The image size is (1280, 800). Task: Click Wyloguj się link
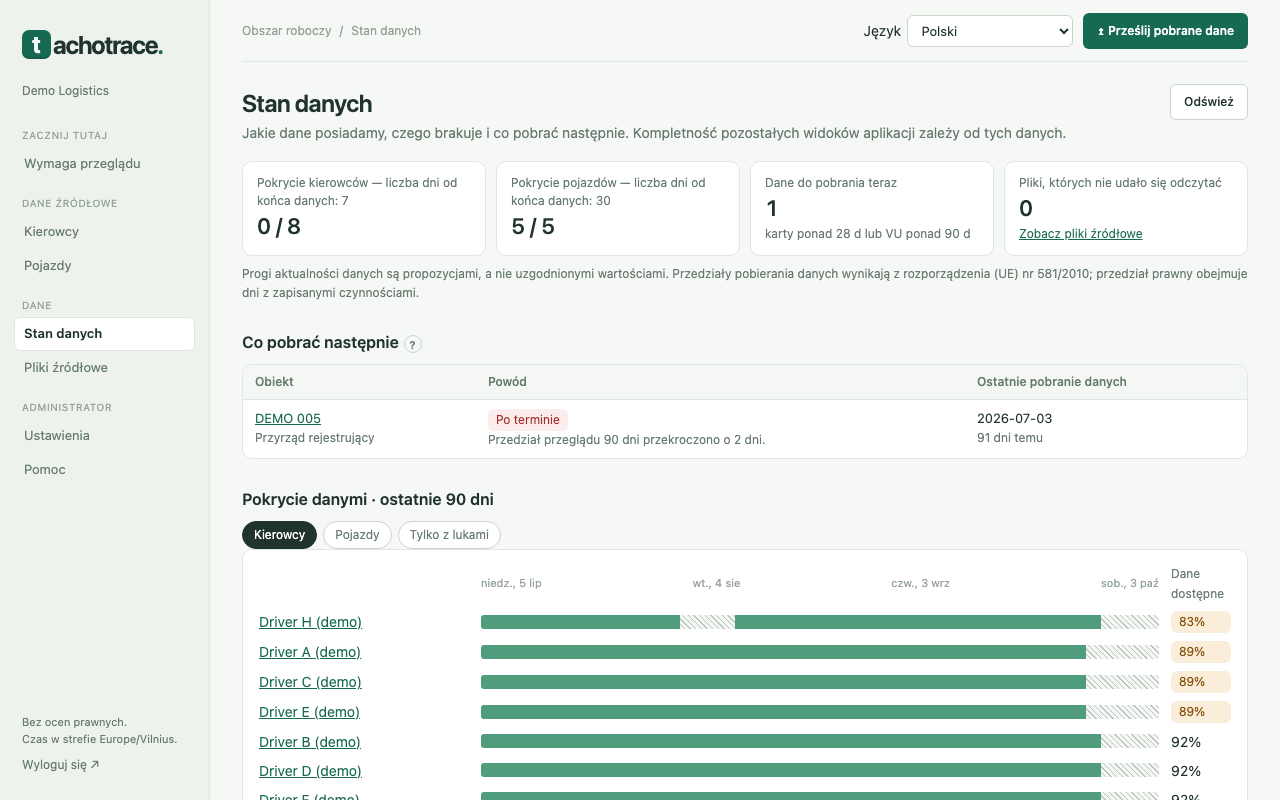(x=61, y=765)
